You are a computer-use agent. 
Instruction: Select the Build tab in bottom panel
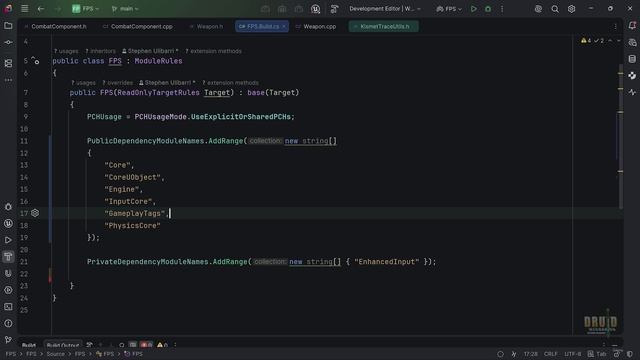click(29, 345)
